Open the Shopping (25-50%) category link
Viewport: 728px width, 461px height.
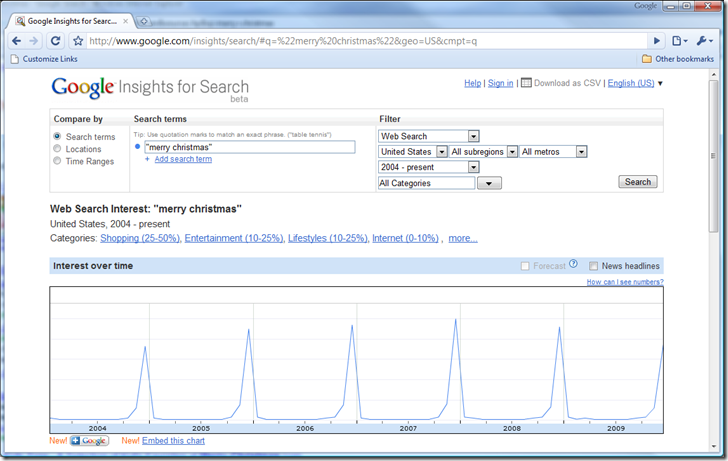coord(140,238)
